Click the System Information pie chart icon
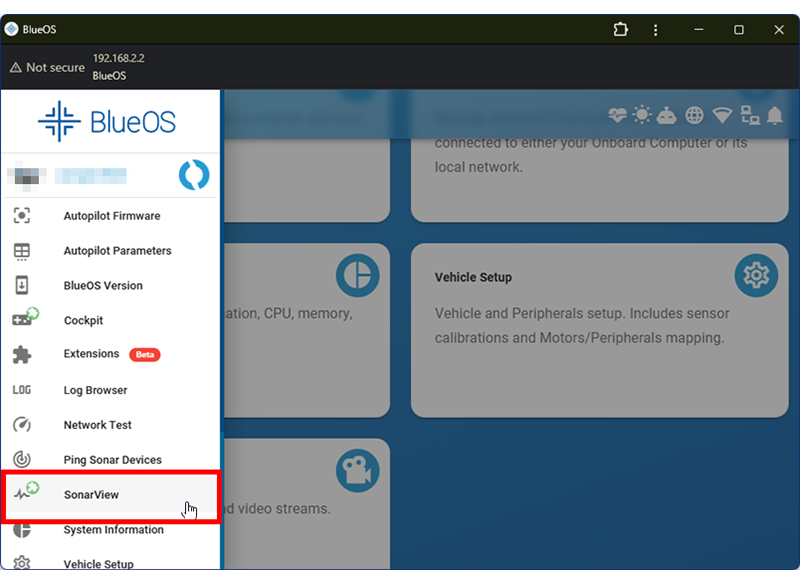 pos(21,530)
